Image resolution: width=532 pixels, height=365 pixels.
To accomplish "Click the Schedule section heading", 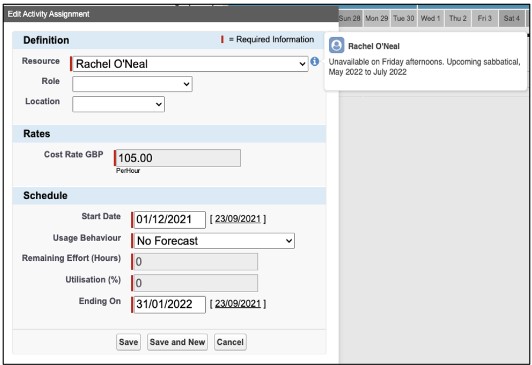I will pyautogui.click(x=45, y=195).
